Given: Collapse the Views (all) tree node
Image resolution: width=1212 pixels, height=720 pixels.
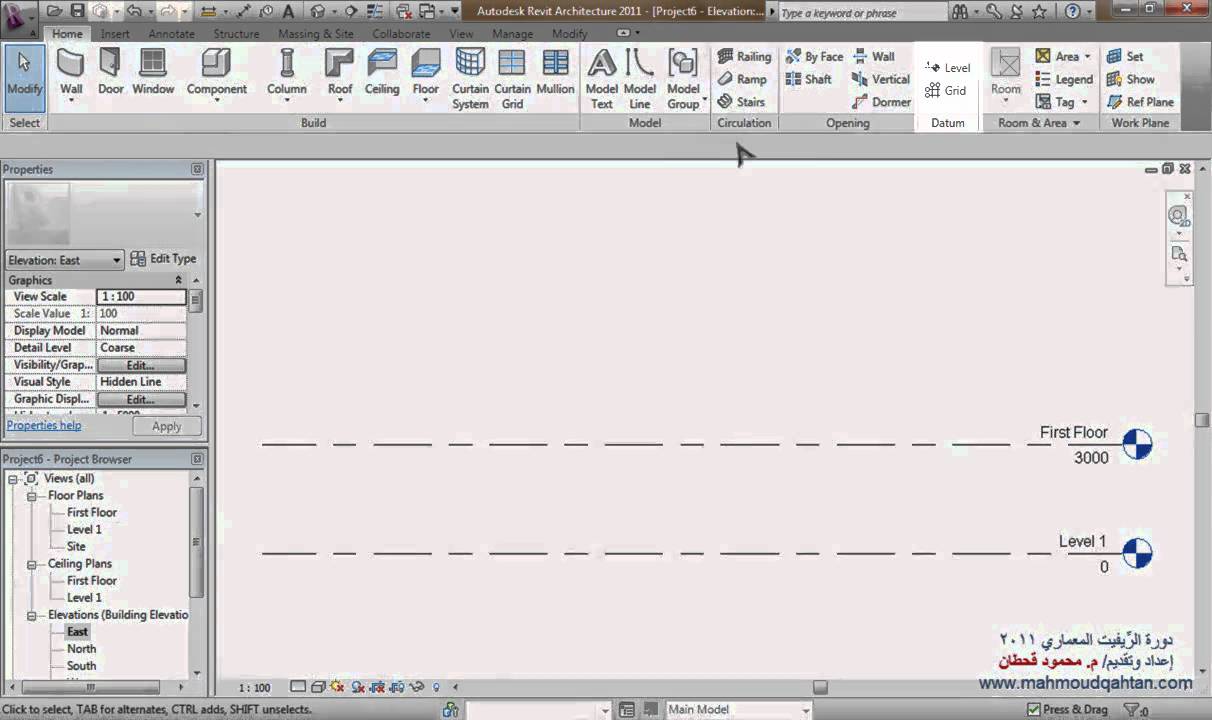Looking at the screenshot, I should coord(13,479).
